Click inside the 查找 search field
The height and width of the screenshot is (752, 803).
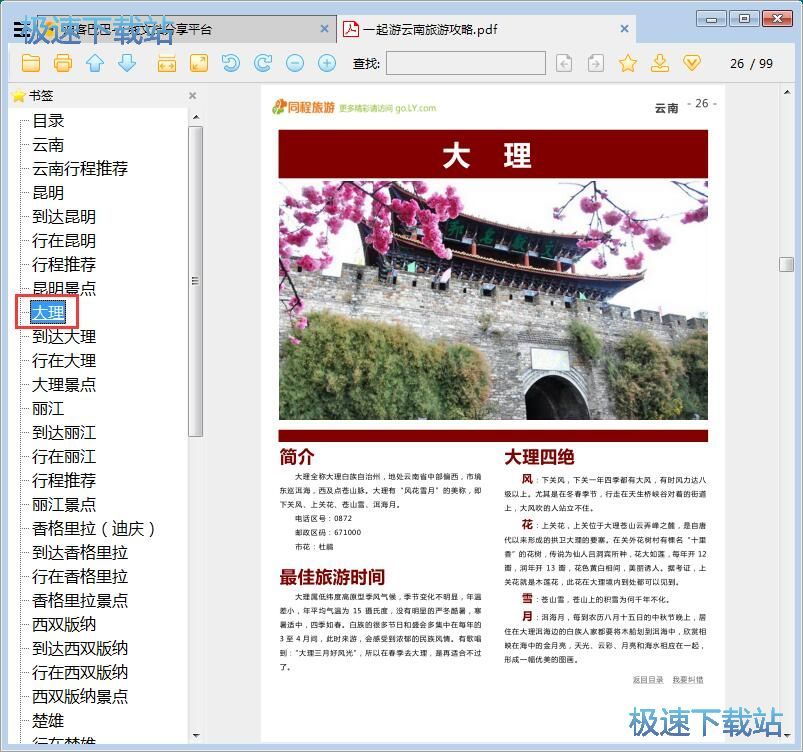(x=465, y=62)
